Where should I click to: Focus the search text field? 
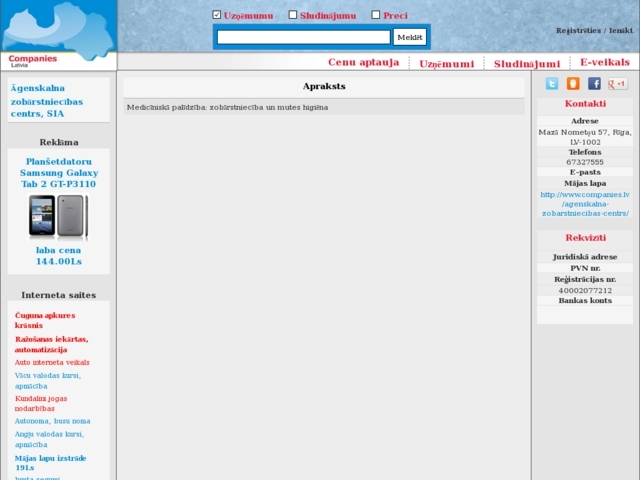pos(303,37)
